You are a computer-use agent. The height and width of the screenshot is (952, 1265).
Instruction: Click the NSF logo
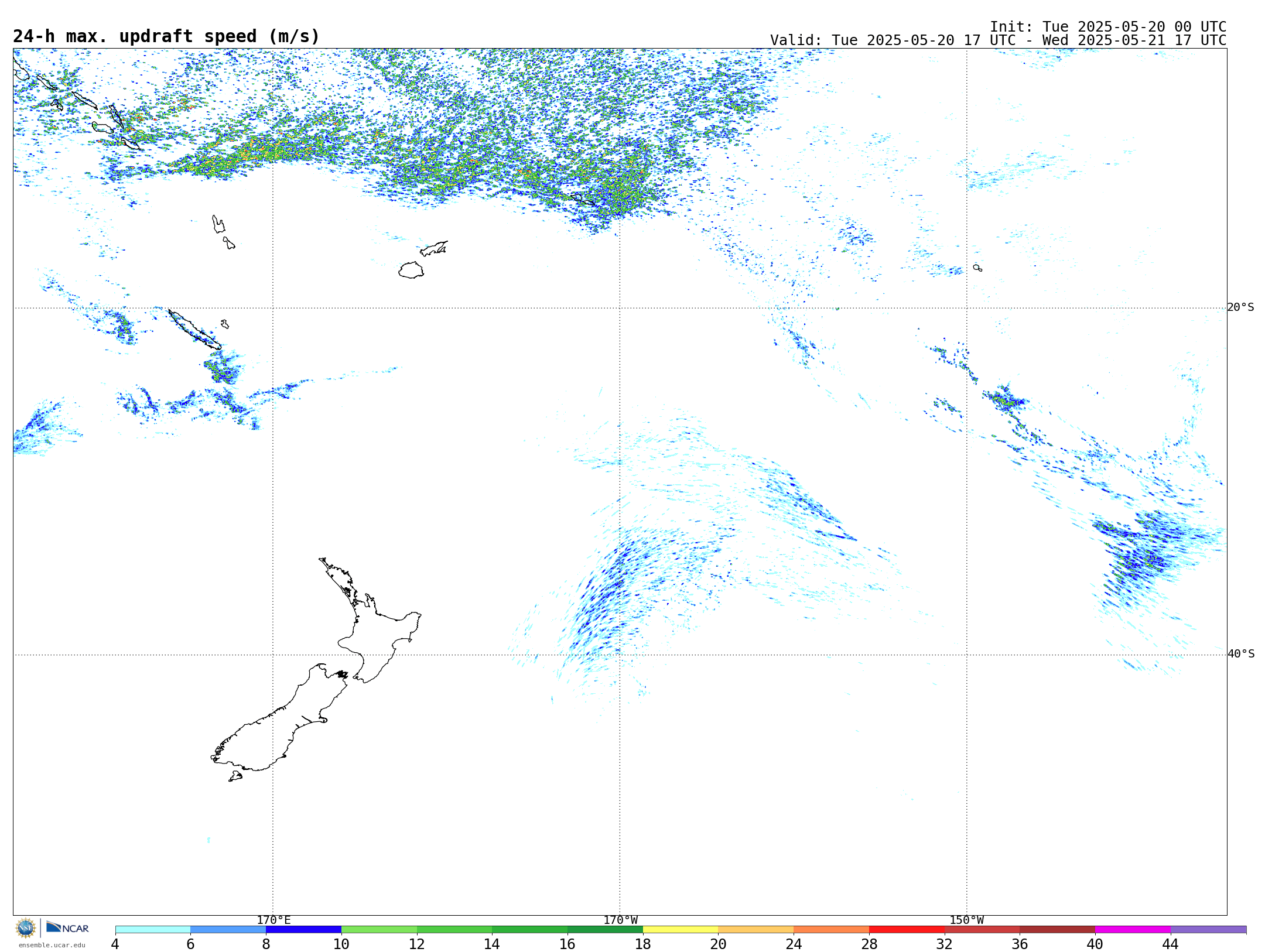point(26,928)
